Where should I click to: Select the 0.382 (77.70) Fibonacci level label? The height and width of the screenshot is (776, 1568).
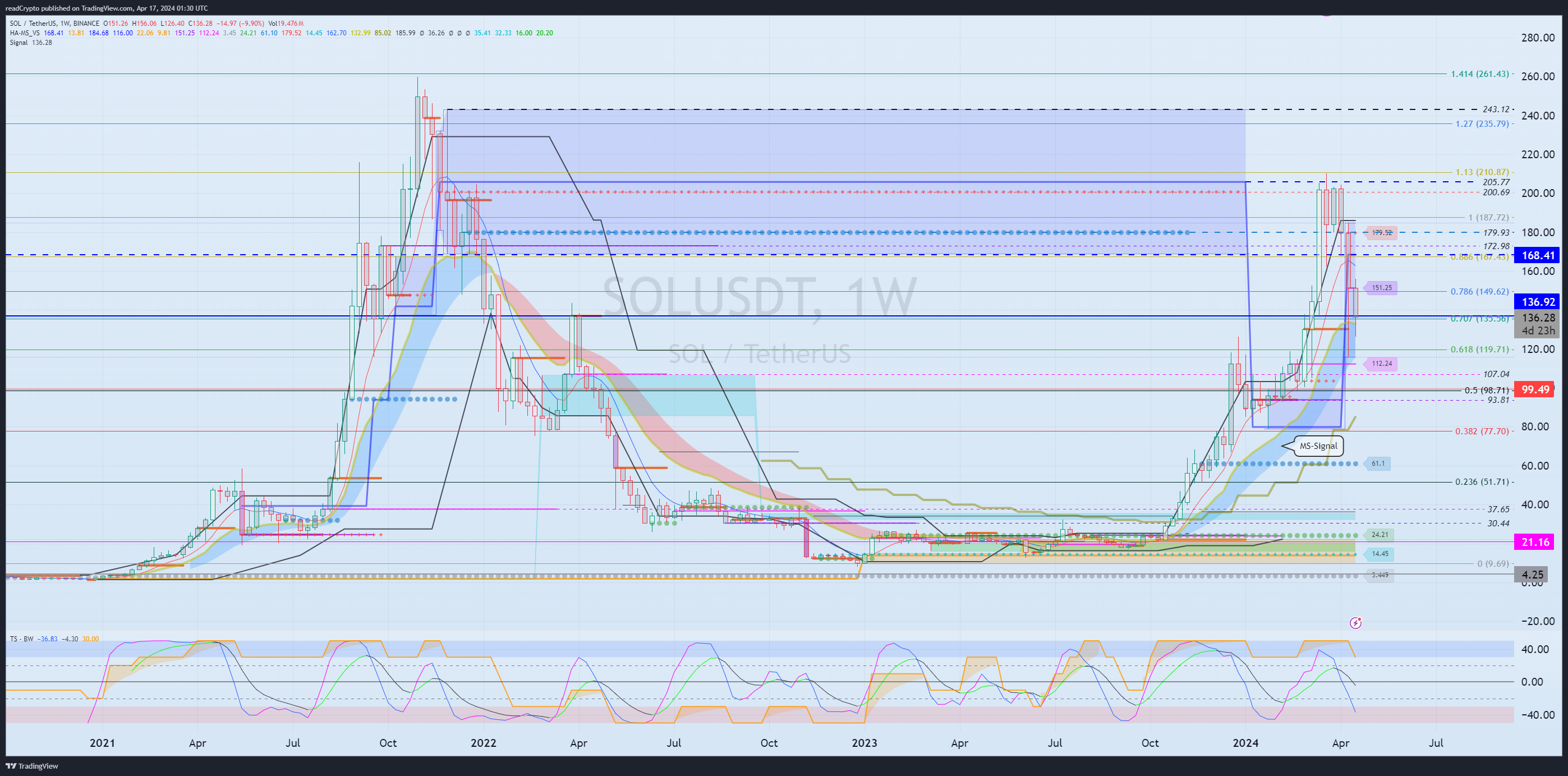1482,431
